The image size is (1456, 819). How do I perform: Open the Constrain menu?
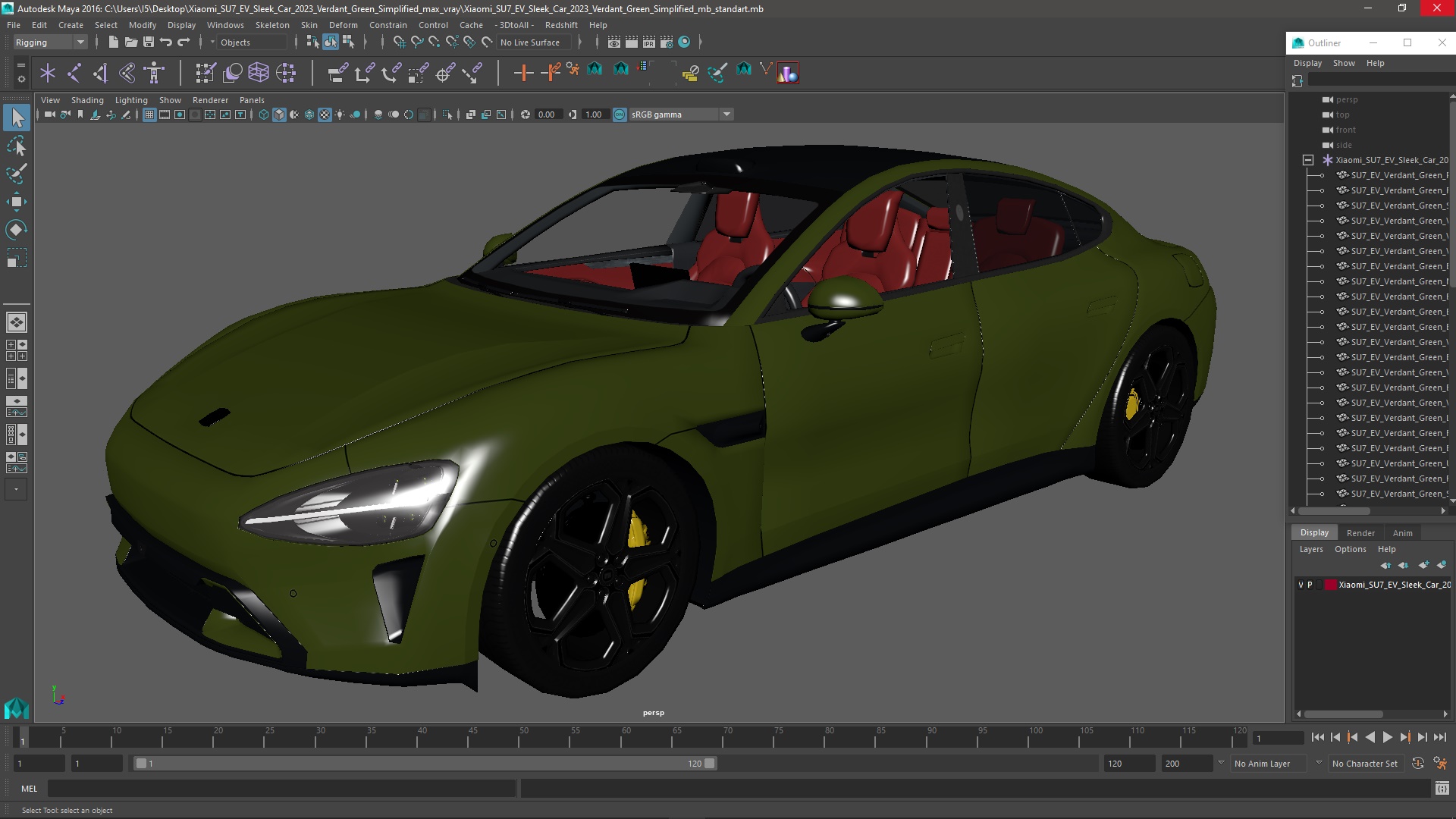pyautogui.click(x=388, y=25)
